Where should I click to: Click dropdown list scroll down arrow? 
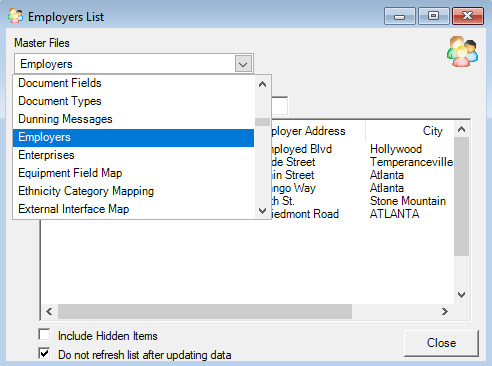(x=262, y=211)
